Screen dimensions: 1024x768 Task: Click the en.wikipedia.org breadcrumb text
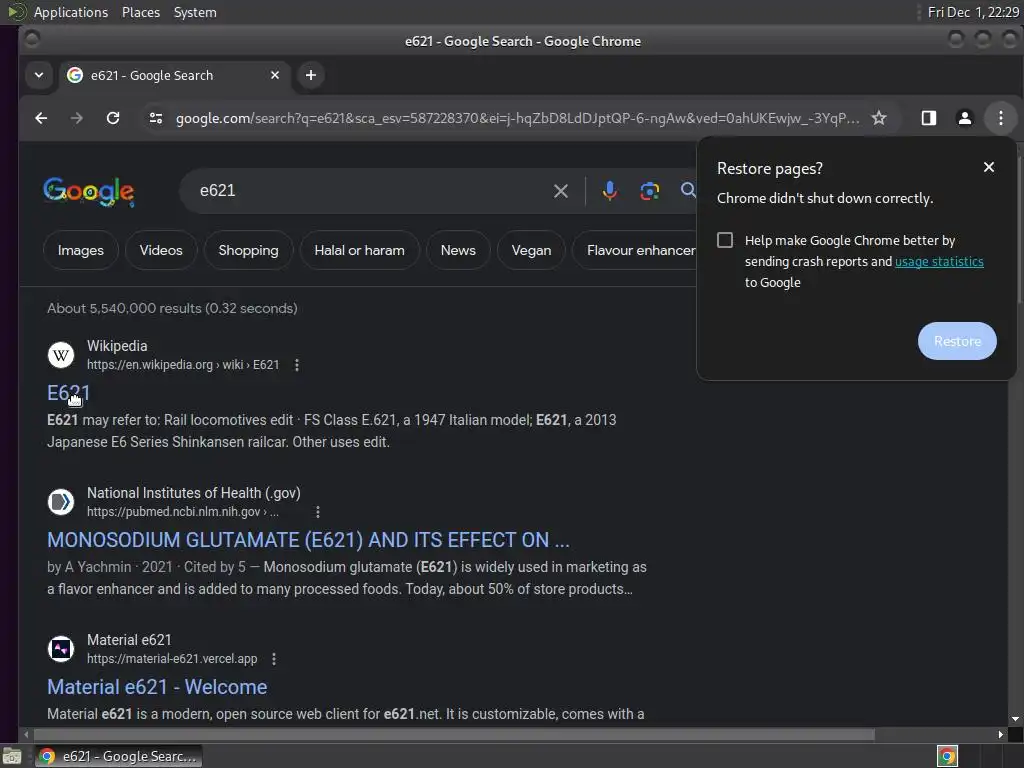[x=183, y=365]
